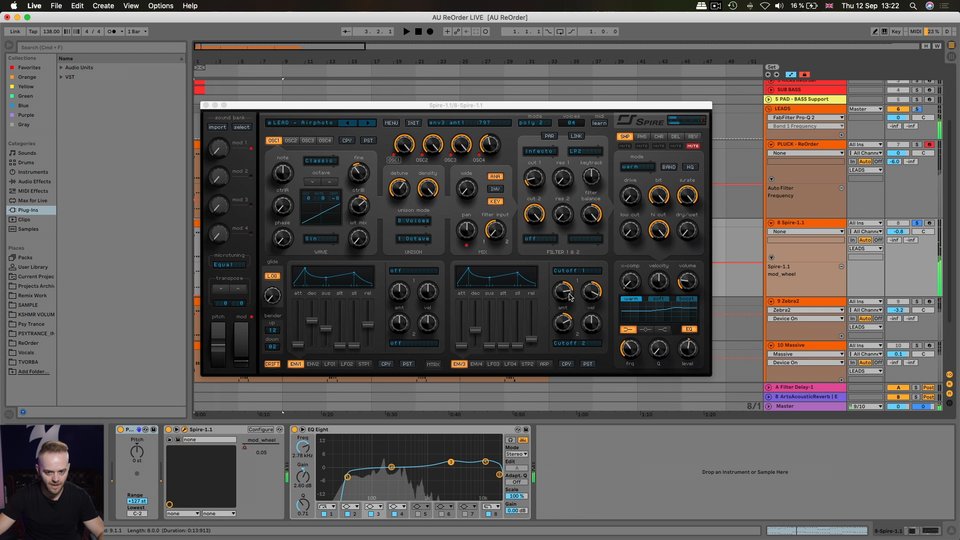Click the MIDI arrangement overdub plus icon
The height and width of the screenshot is (540, 960).
pos(447,31)
